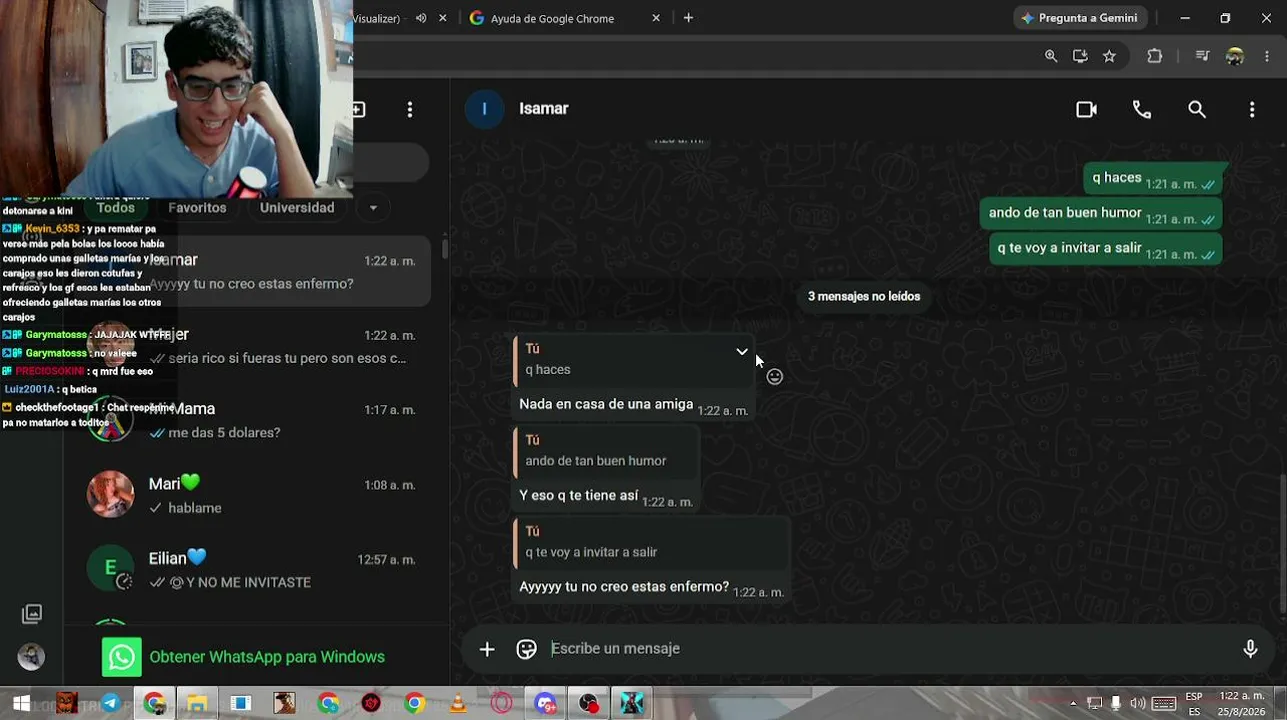
Task: Bookmark this page with the star
Action: 1109,56
